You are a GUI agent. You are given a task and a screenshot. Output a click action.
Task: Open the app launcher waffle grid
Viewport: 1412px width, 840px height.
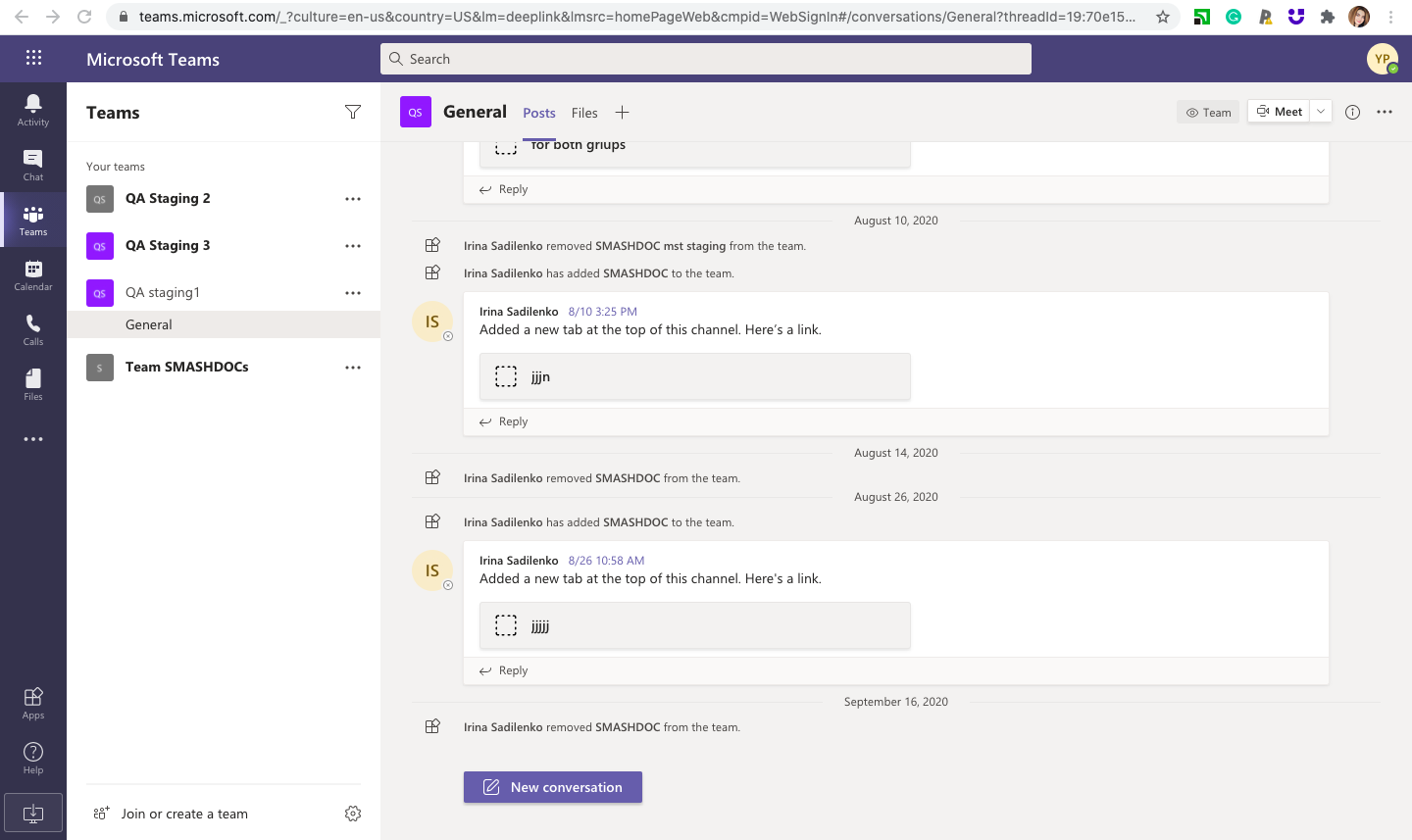pos(33,58)
